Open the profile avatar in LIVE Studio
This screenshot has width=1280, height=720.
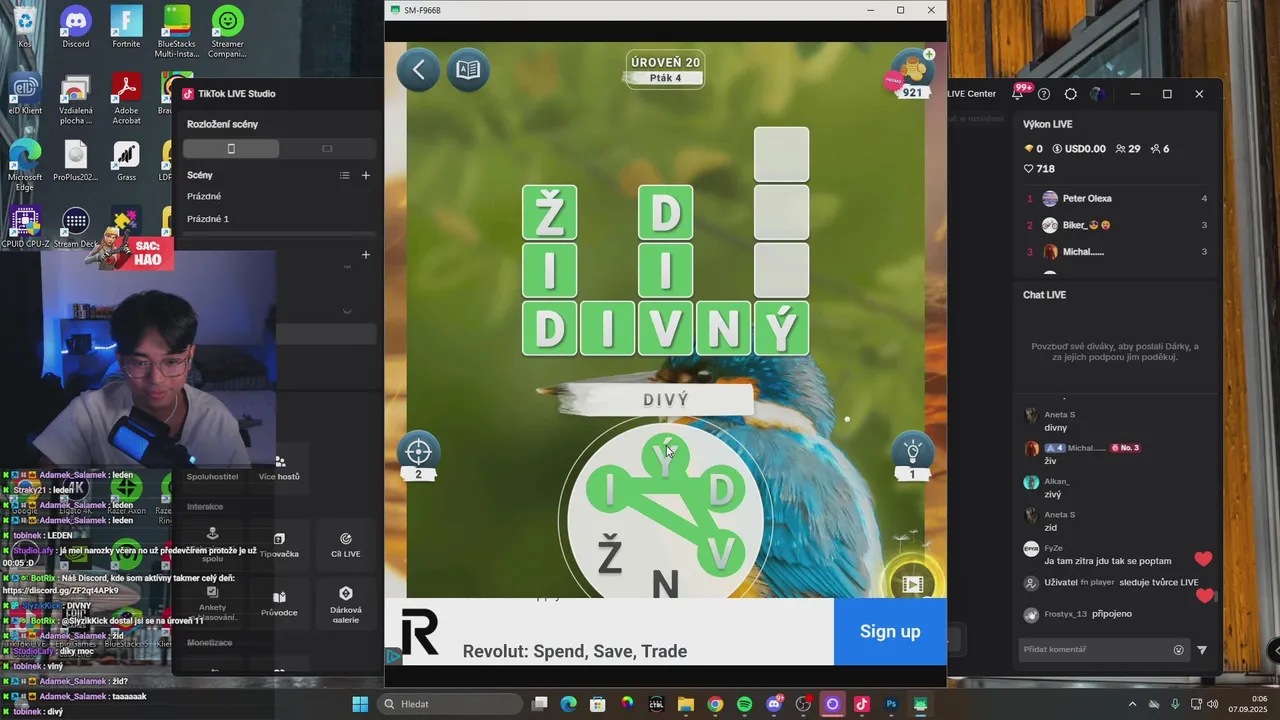[1097, 94]
